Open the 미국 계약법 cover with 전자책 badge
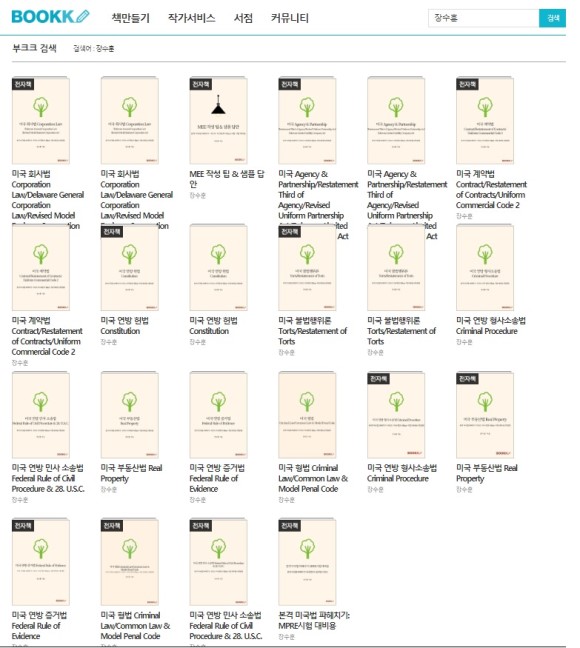This screenshot has width=580, height=648. coord(485,120)
